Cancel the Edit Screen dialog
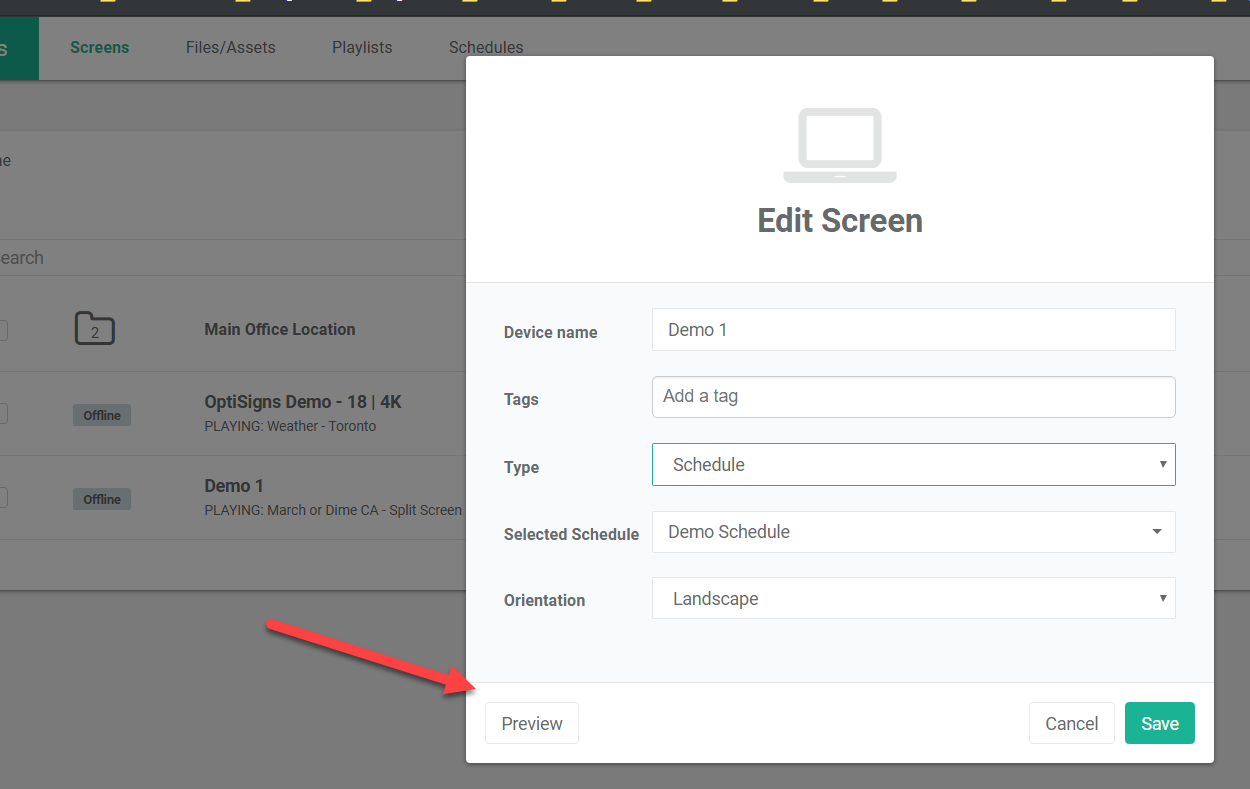The height and width of the screenshot is (789, 1250). [x=1072, y=723]
